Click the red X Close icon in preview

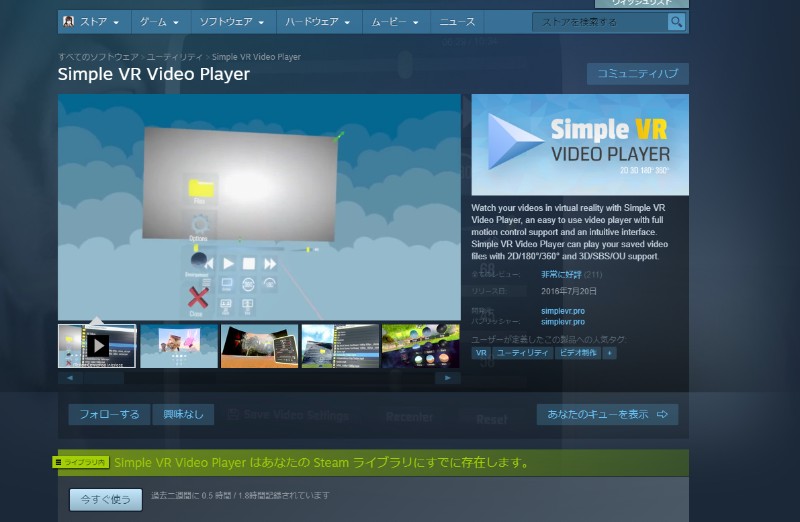click(x=198, y=298)
